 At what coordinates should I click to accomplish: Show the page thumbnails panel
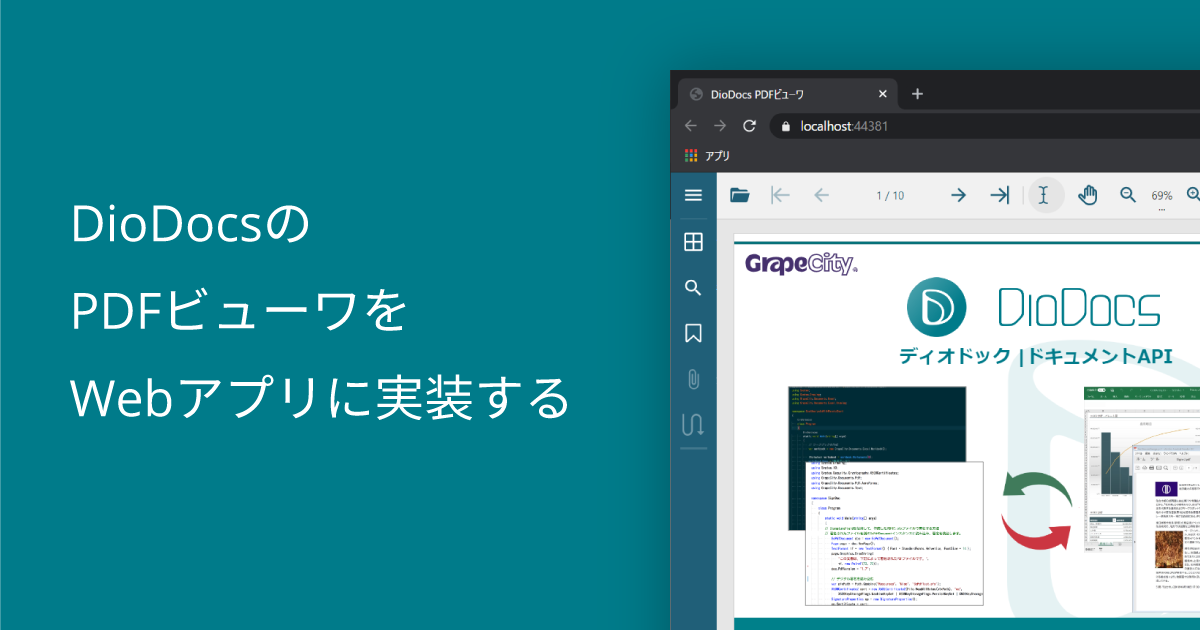tap(693, 241)
